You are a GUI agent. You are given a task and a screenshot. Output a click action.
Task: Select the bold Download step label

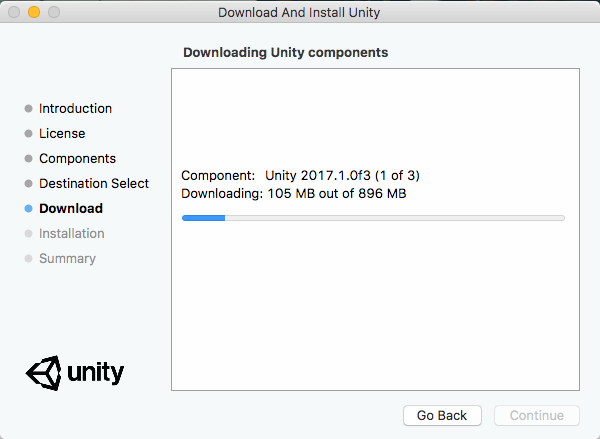71,209
